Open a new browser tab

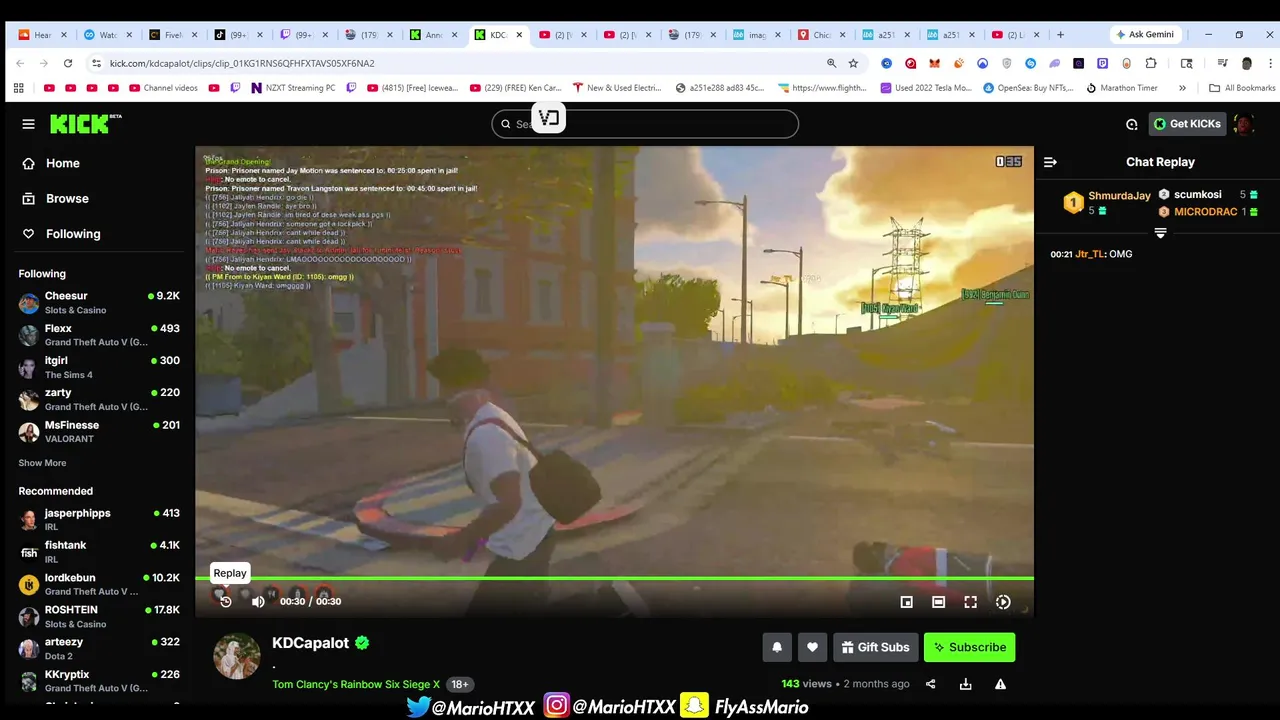pyautogui.click(x=1060, y=34)
